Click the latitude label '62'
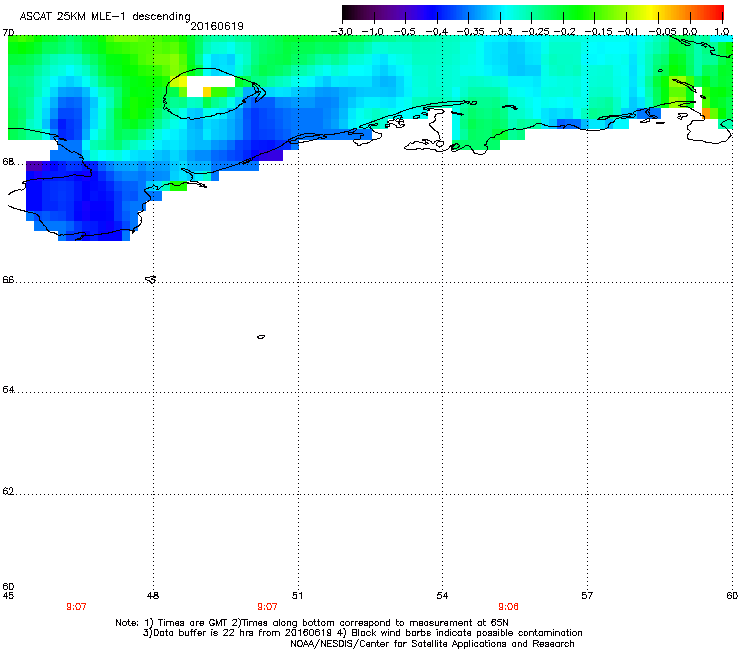Screen dimensions: 740x650 8,491
